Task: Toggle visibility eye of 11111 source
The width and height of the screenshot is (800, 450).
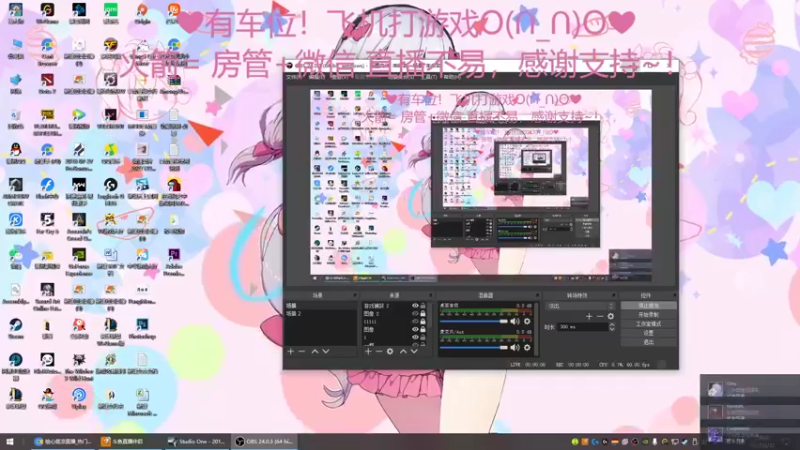Action: tap(415, 322)
